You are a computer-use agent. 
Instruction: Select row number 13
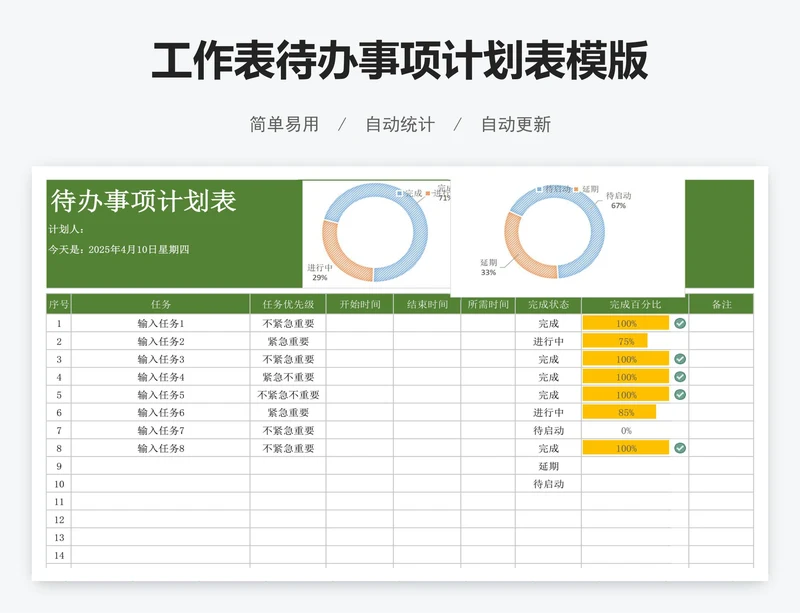pos(59,537)
